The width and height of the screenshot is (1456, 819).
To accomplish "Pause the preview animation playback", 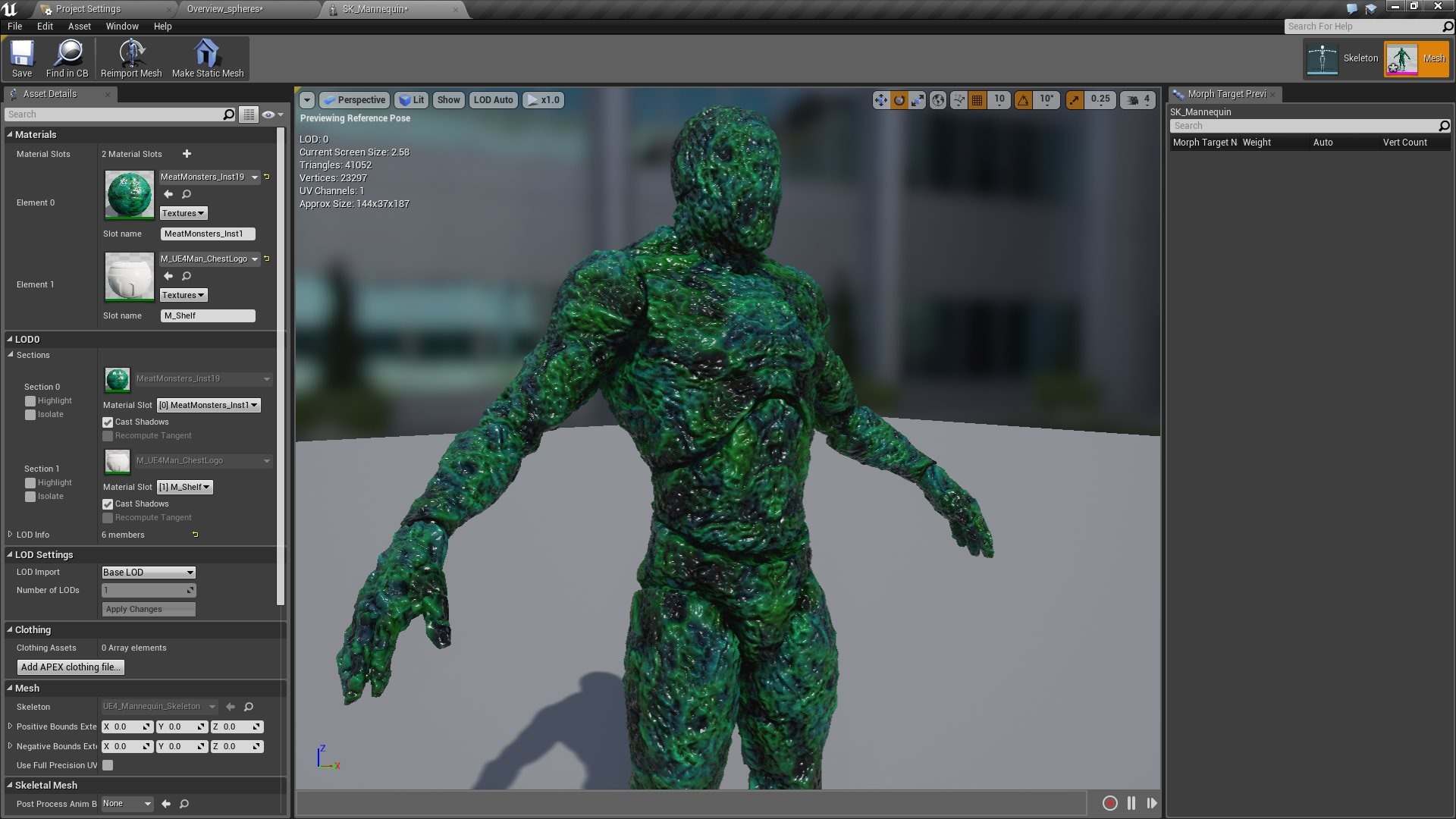I will tap(1131, 802).
